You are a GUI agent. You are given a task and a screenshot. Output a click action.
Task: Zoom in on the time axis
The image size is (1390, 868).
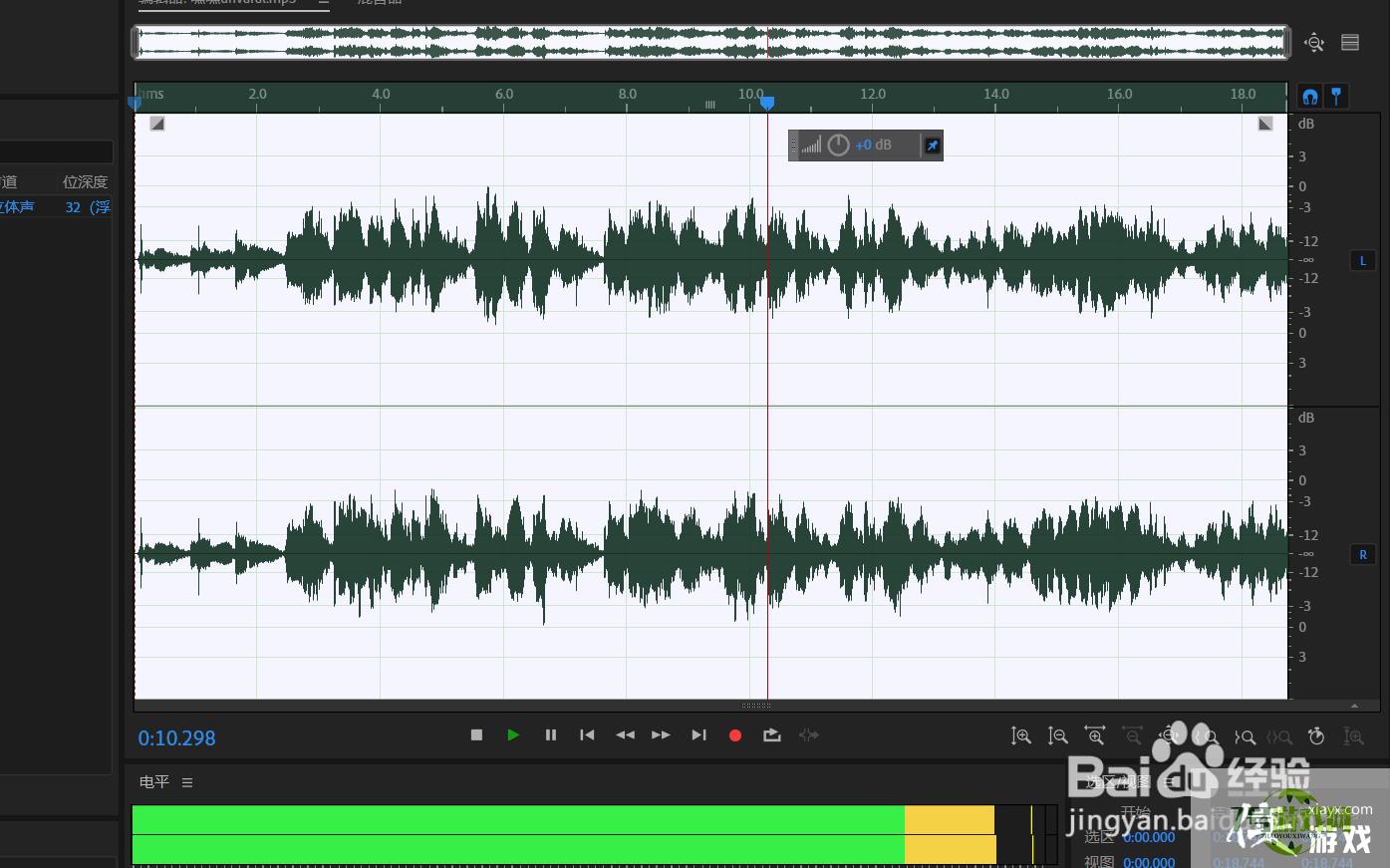[1095, 736]
